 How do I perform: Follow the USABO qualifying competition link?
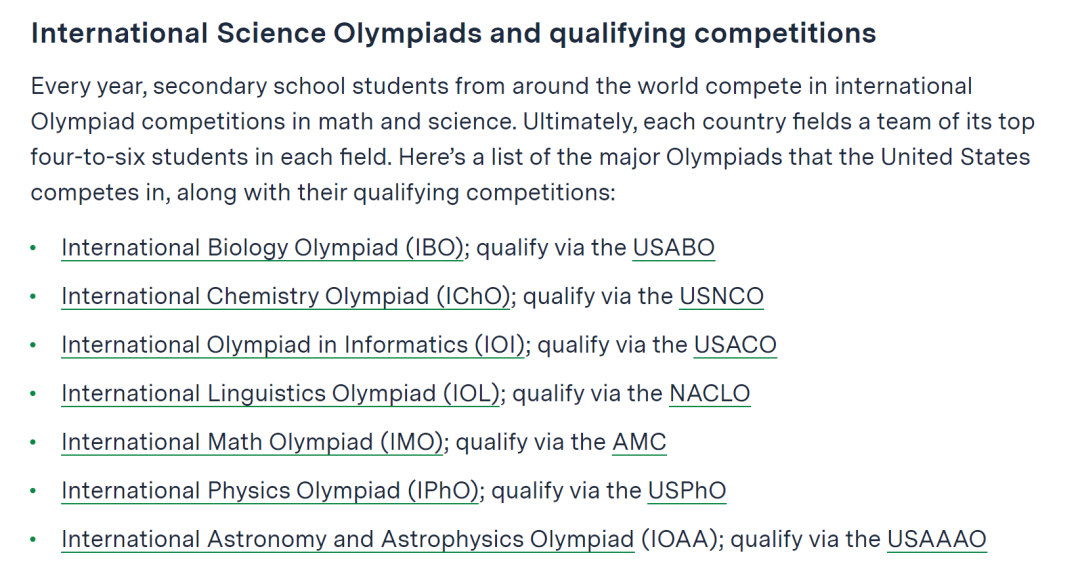673,247
